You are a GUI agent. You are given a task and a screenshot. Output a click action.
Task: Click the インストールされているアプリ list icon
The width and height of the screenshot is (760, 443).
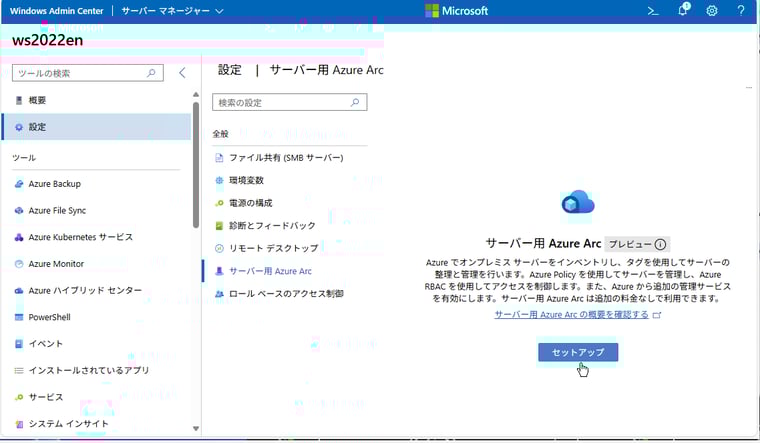click(x=19, y=371)
